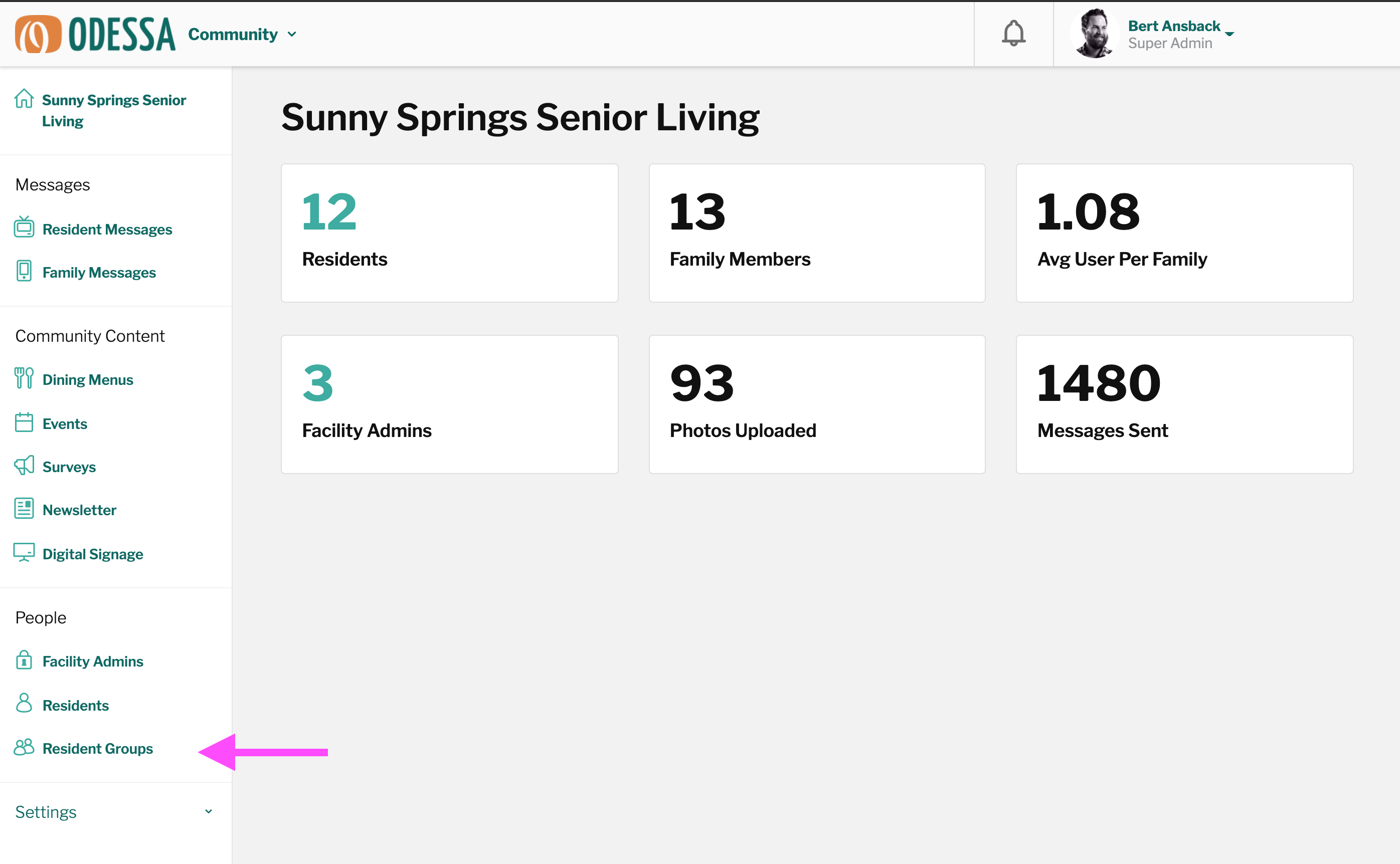The image size is (1400, 864).
Task: Click the 13 Family Members card
Action: [x=817, y=233]
